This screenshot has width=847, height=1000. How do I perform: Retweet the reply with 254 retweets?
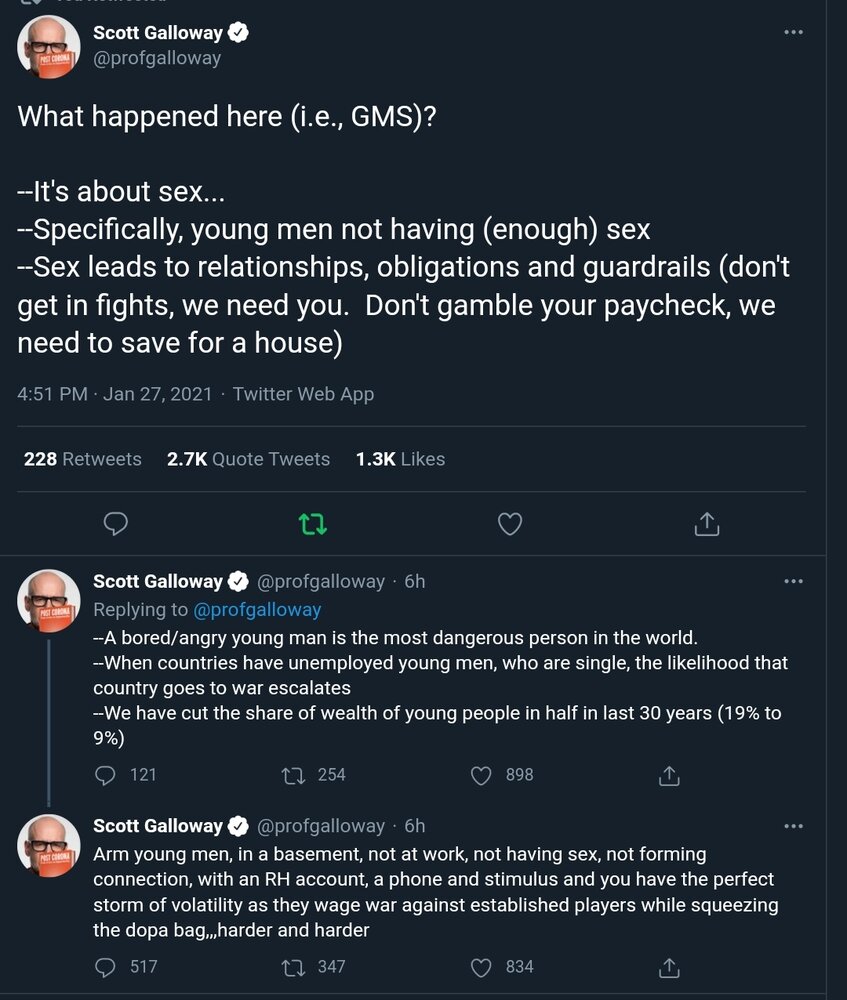[293, 776]
